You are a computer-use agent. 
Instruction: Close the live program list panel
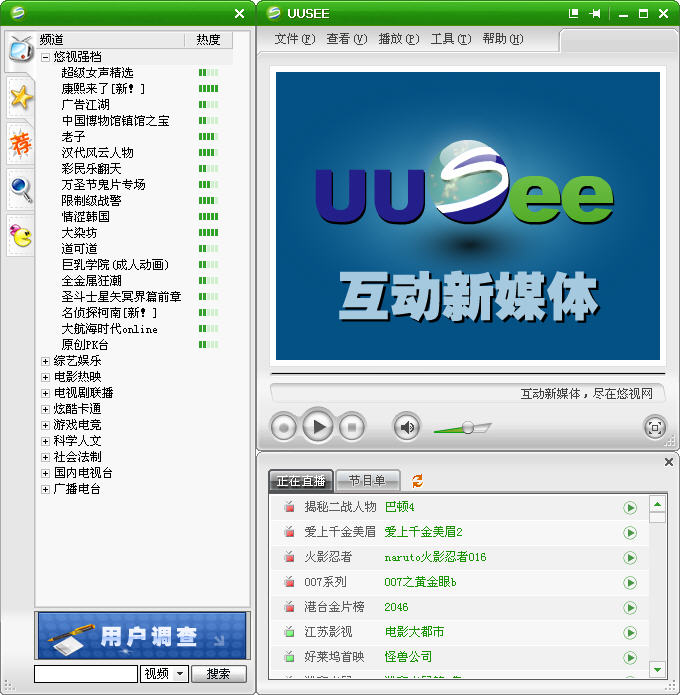click(669, 462)
